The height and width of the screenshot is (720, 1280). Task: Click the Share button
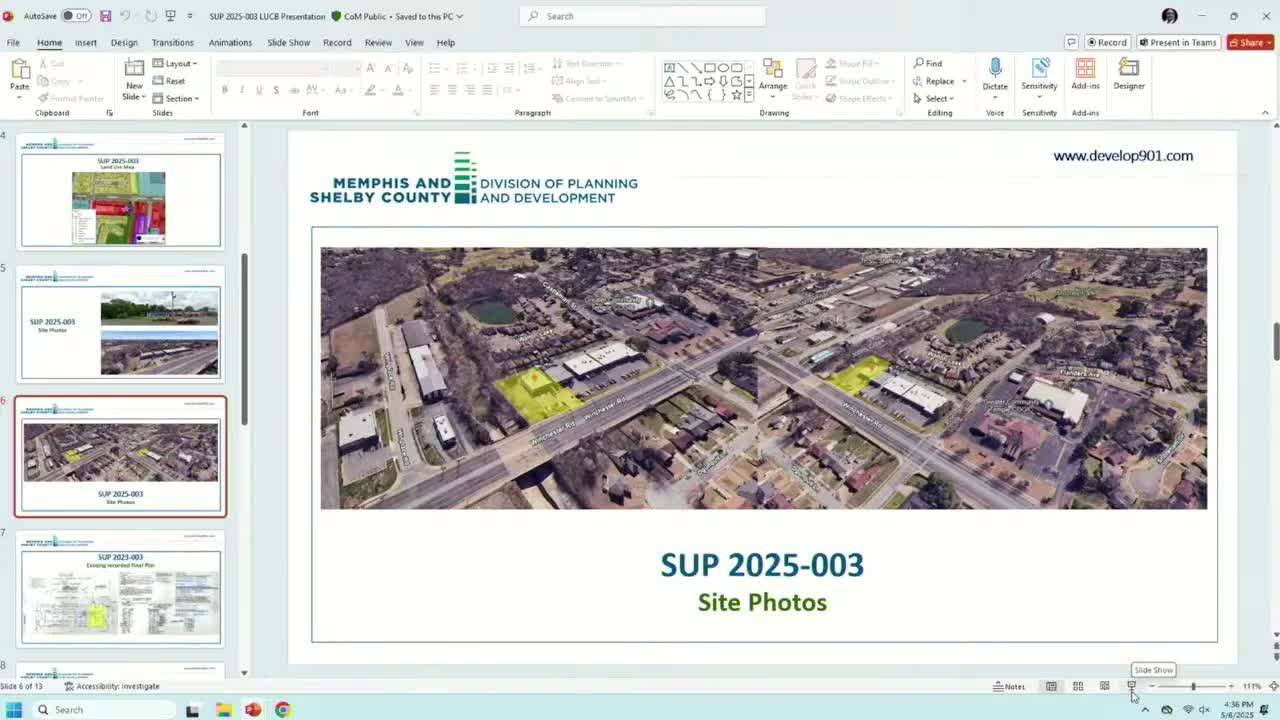[1249, 42]
